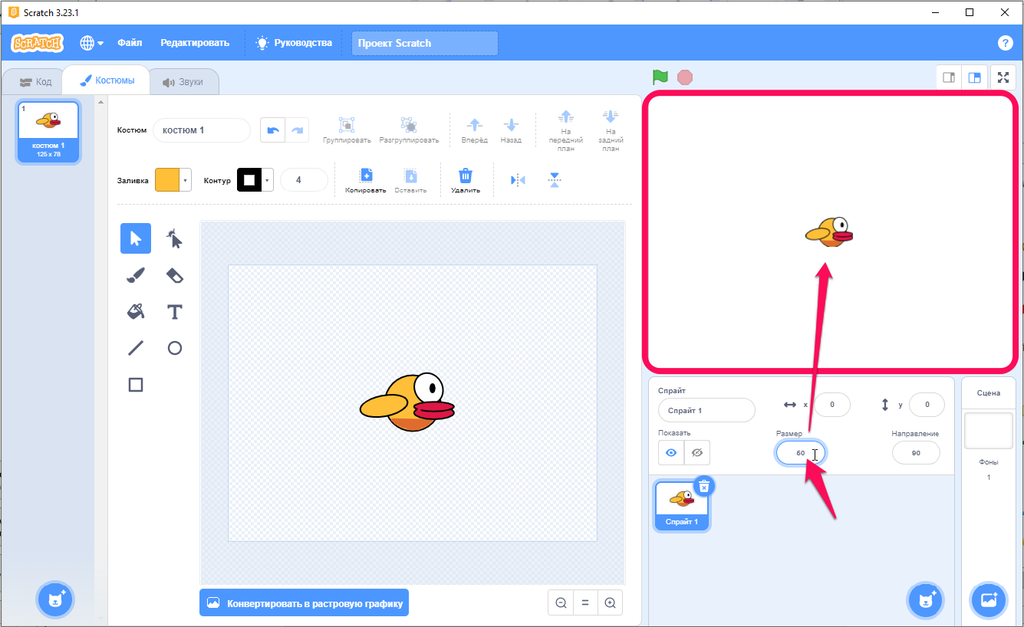Viewport: 1024px width, 627px height.
Task: Open the Файл menu
Action: point(129,43)
